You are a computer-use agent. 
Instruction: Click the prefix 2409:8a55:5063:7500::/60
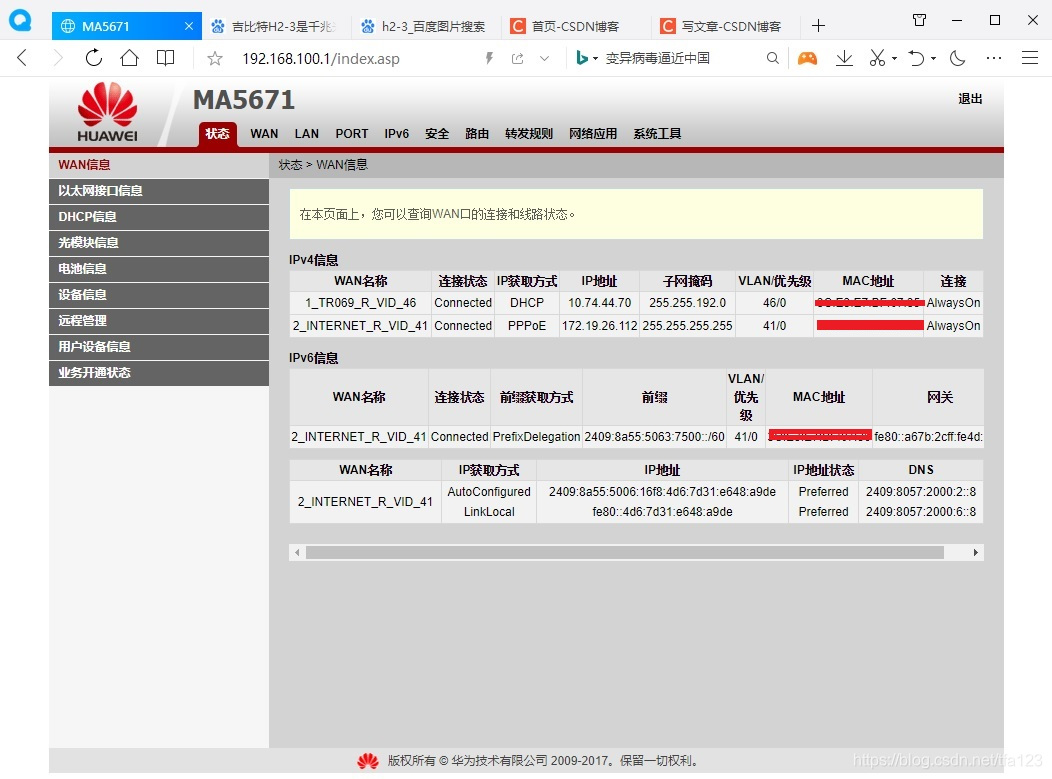coord(654,437)
